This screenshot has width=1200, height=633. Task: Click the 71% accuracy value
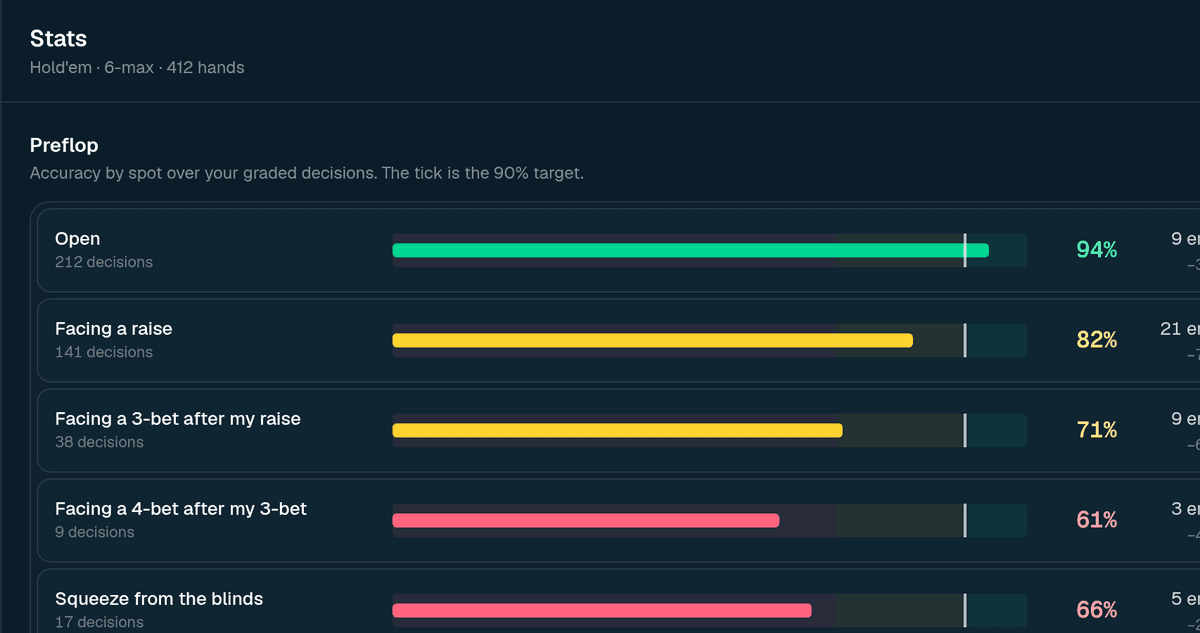coord(1096,430)
